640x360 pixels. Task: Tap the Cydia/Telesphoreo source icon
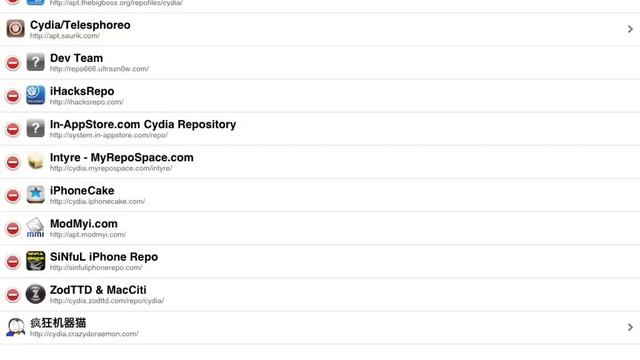[x=16, y=29]
